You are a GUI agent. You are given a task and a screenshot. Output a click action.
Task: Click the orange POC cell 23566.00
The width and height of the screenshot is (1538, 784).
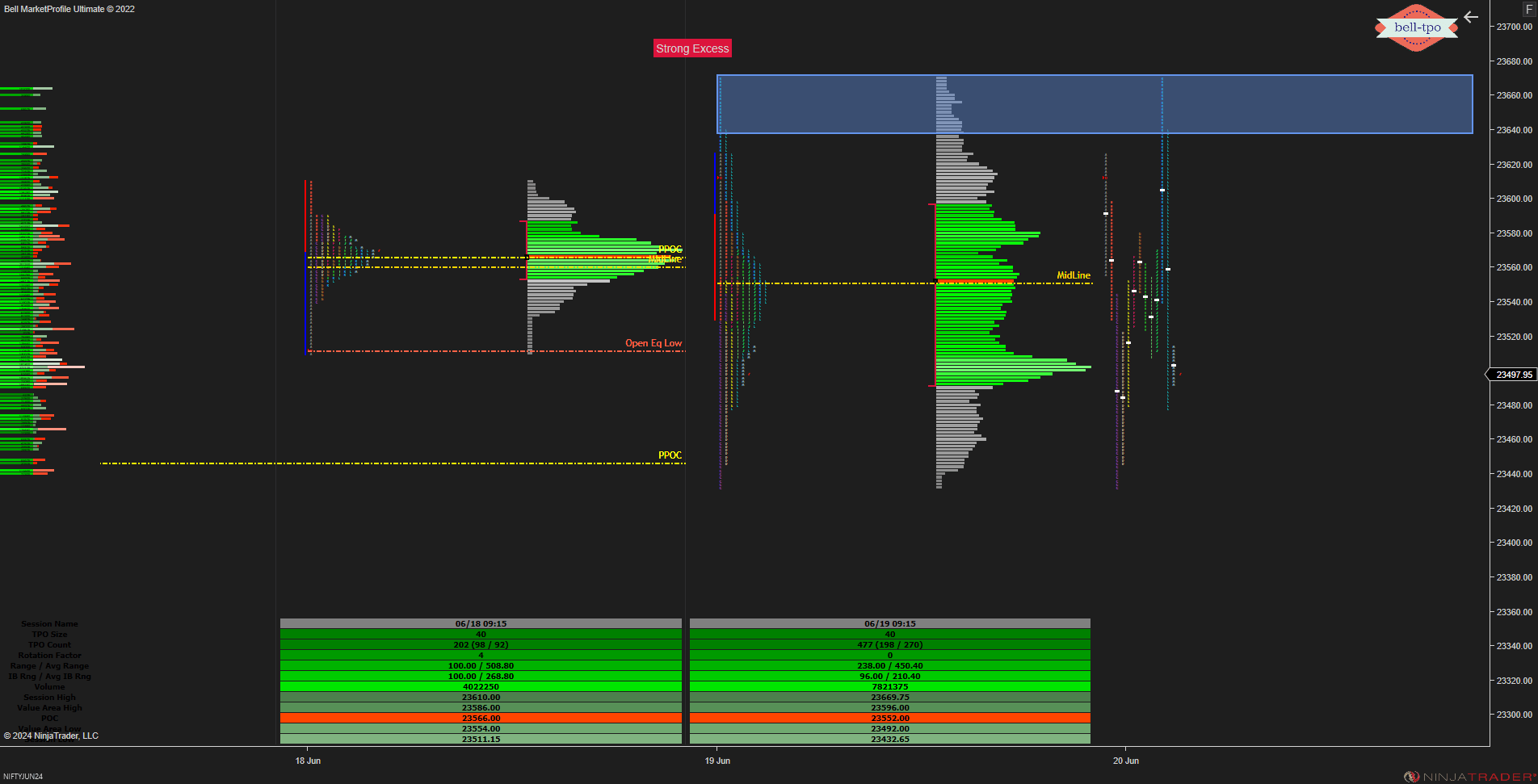[481, 718]
